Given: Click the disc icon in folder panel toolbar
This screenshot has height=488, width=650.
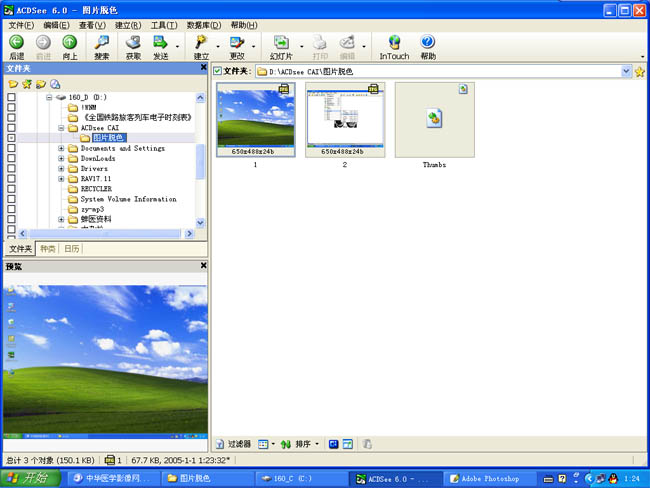Looking at the screenshot, I should coord(55,84).
